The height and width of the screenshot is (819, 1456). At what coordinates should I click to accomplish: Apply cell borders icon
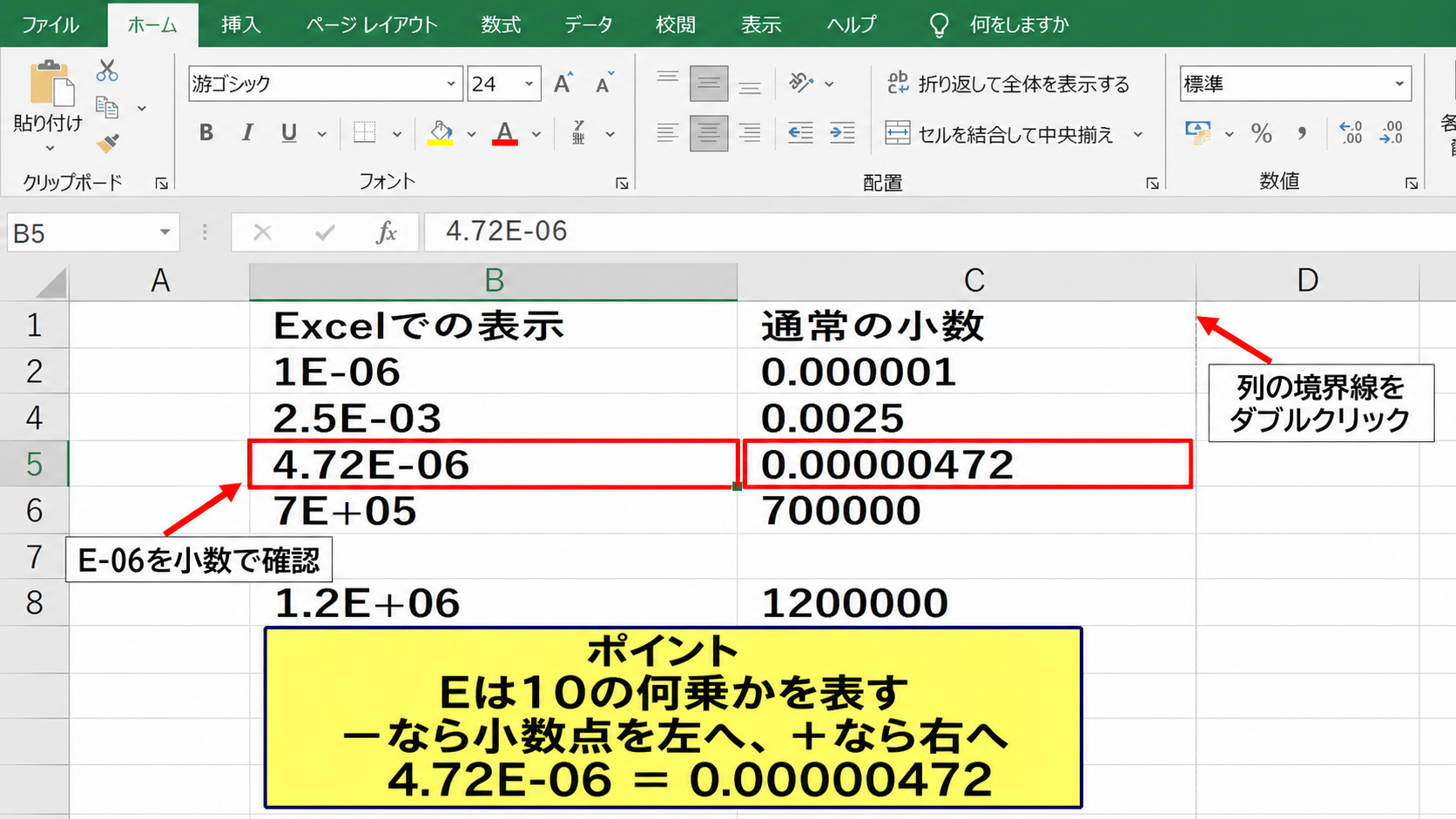(x=365, y=133)
